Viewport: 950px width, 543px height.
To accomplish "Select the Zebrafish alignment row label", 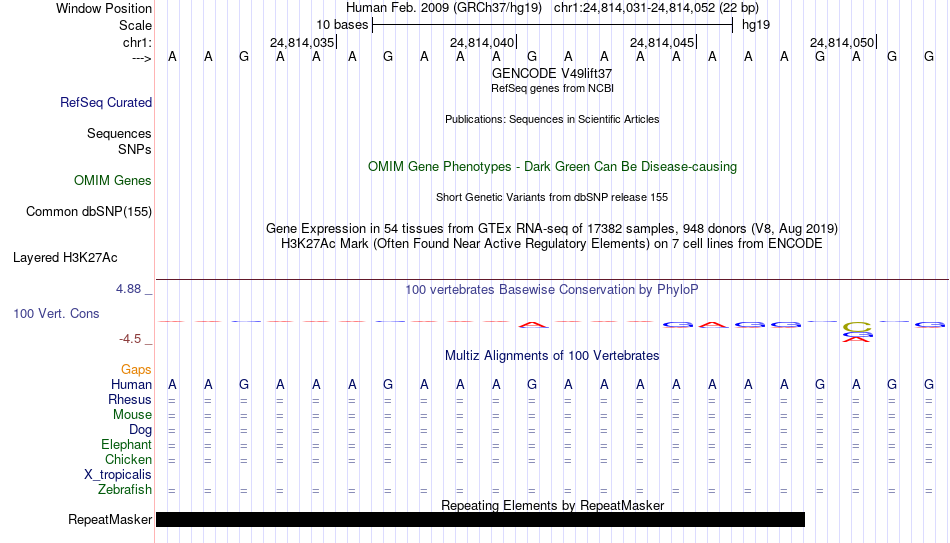I will 125,489.
